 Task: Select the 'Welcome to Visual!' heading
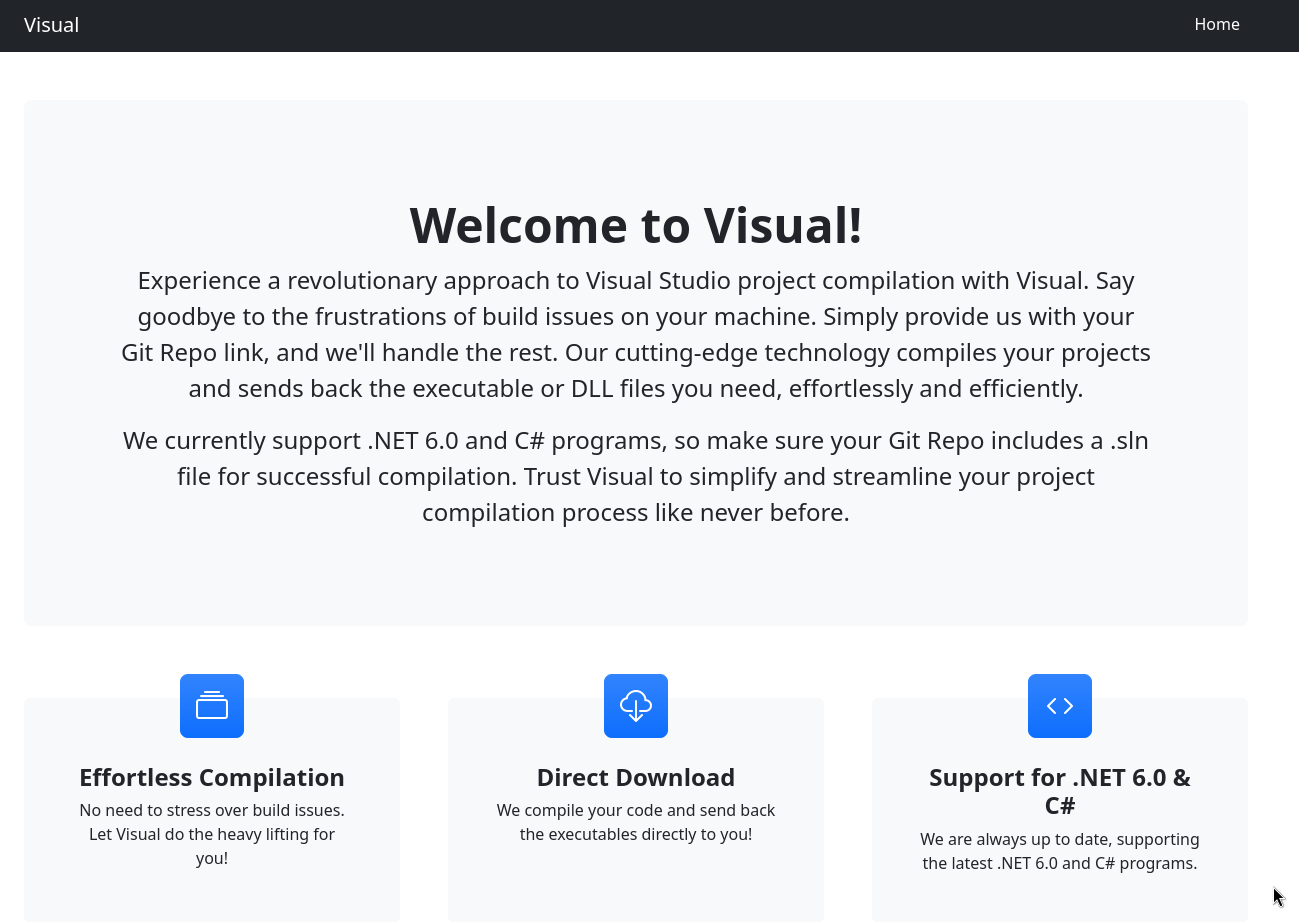coord(636,224)
